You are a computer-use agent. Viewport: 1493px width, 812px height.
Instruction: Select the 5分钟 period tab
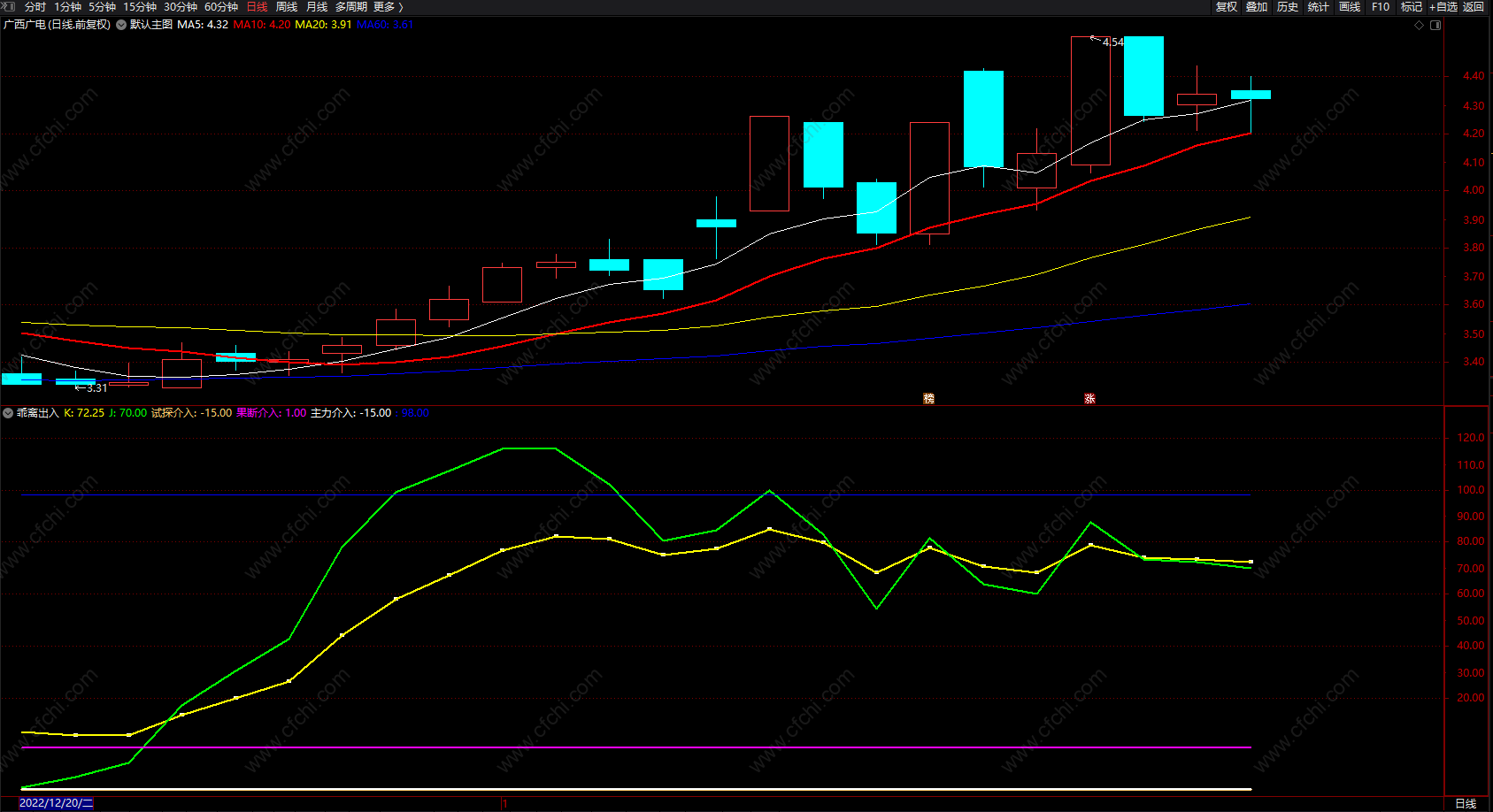click(102, 7)
